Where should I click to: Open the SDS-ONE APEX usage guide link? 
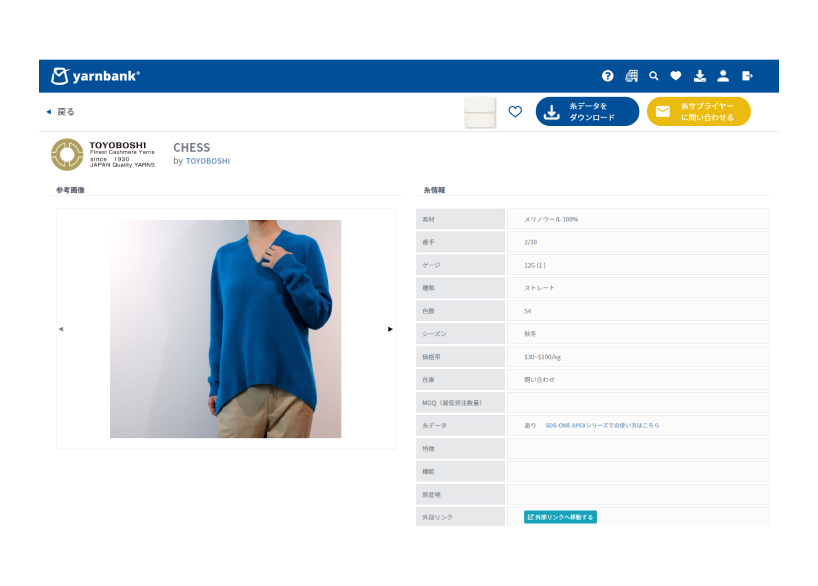coord(602,425)
